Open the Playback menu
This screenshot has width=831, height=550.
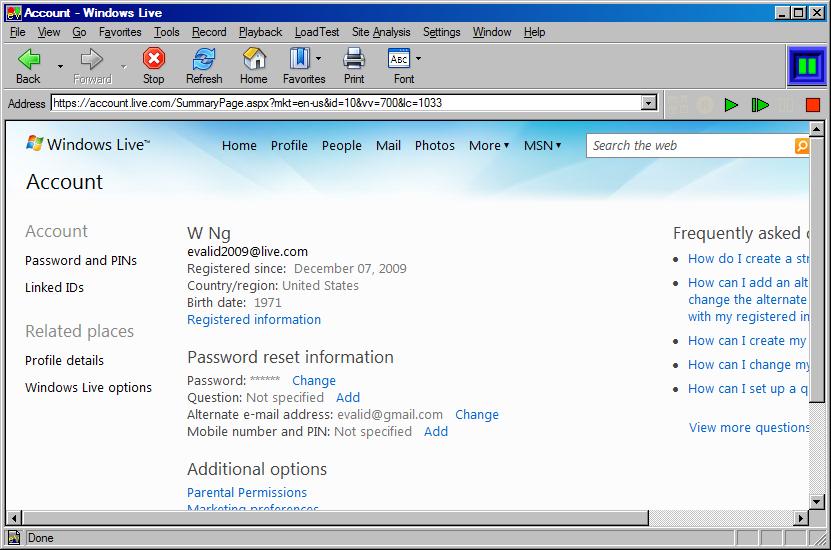pyautogui.click(x=260, y=32)
